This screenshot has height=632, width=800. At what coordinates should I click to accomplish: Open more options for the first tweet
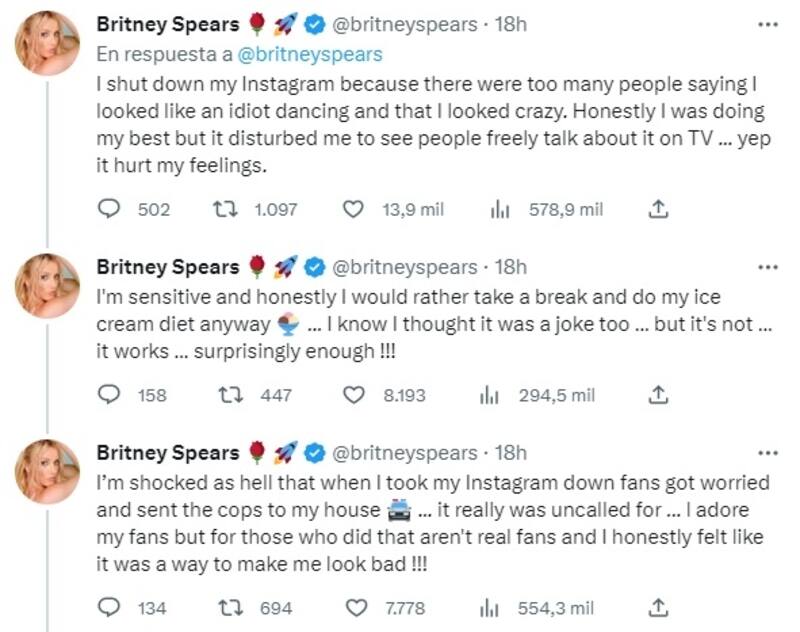click(768, 24)
